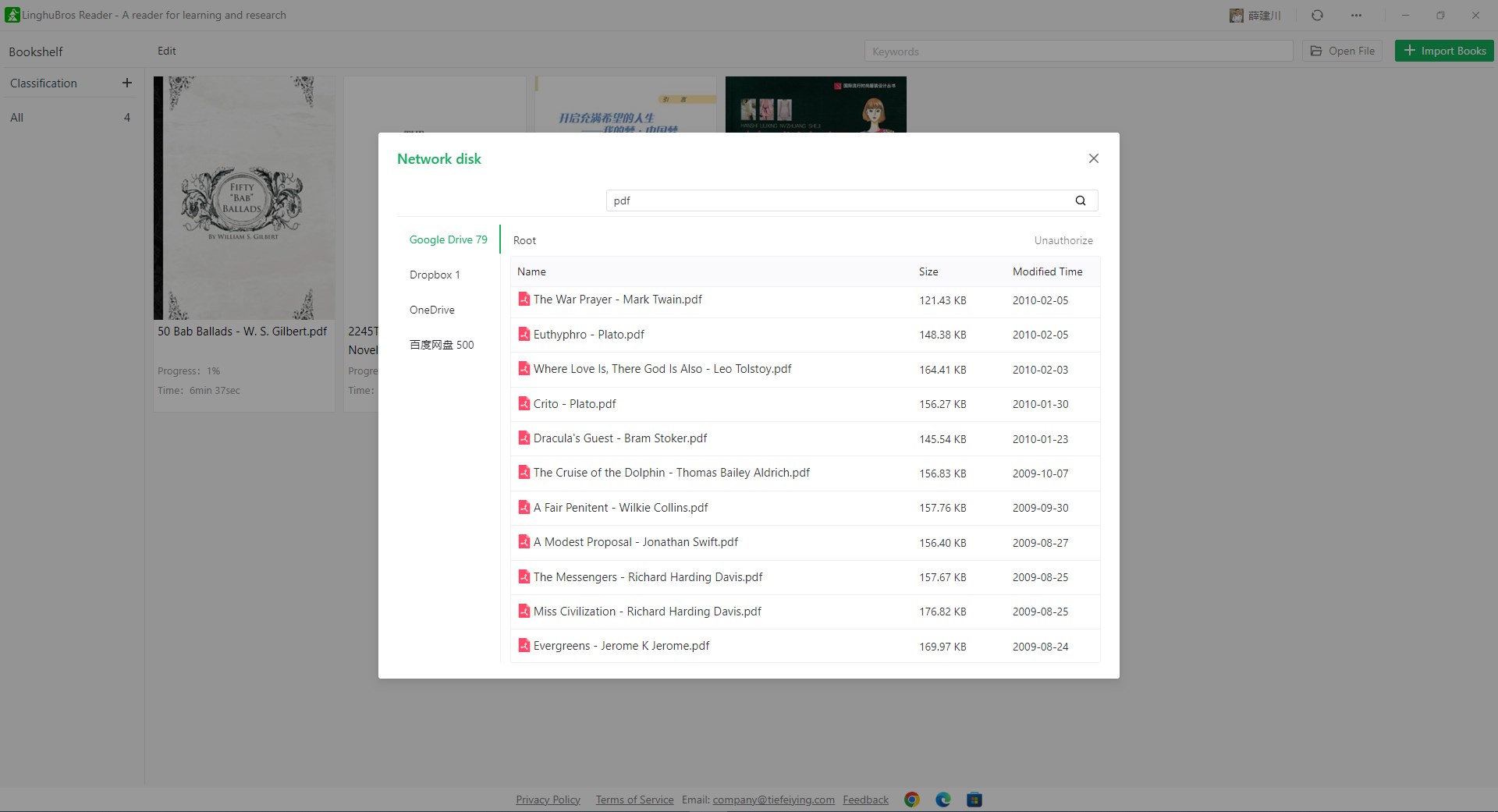
Task: Open the three-dots more options menu
Action: [x=1357, y=15]
